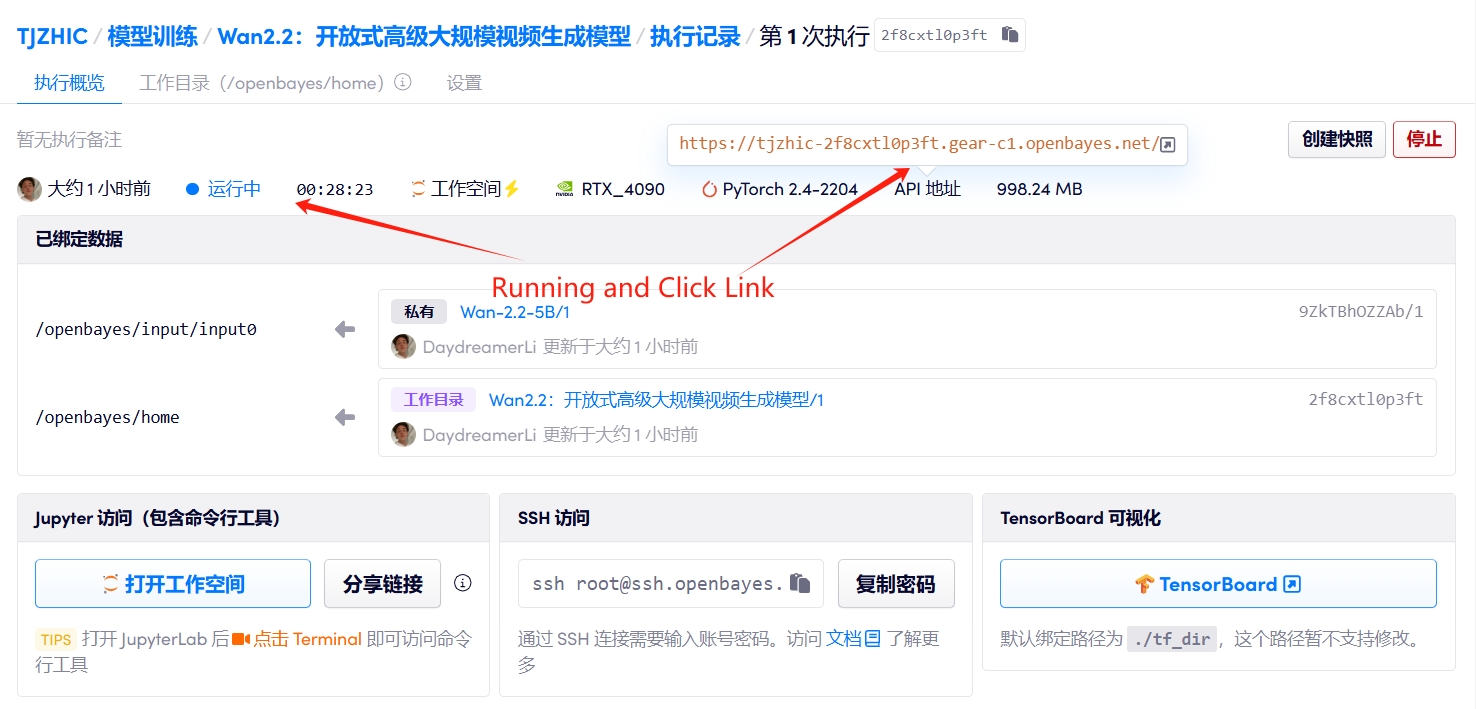This screenshot has height=709, width=1476.
Task: Click the TIPS badge
Action: point(56,639)
